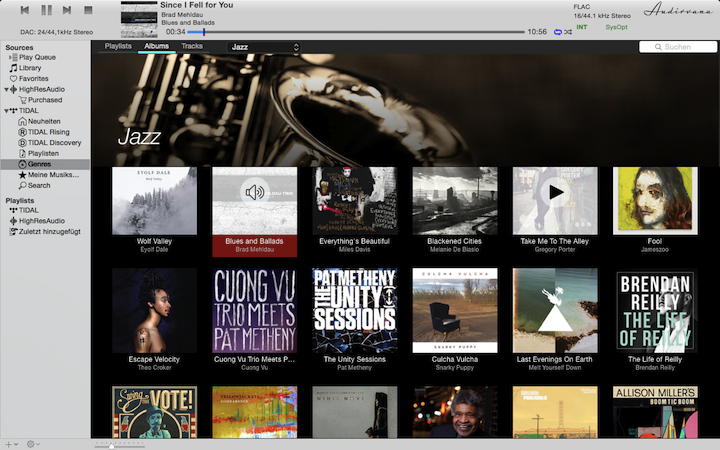Open HighResAudio playlist under Playlists
The height and width of the screenshot is (450, 720).
coord(38,221)
